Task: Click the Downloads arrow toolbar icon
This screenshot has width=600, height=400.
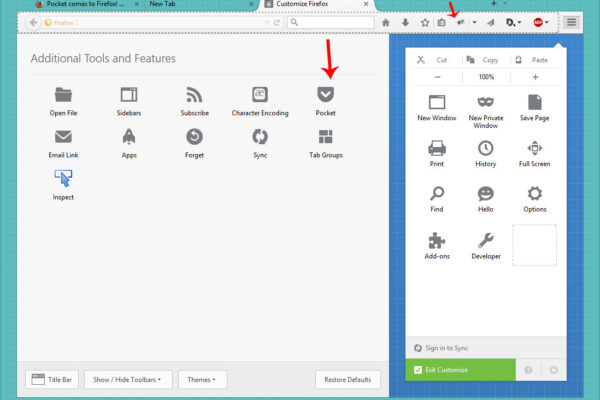Action: (405, 23)
